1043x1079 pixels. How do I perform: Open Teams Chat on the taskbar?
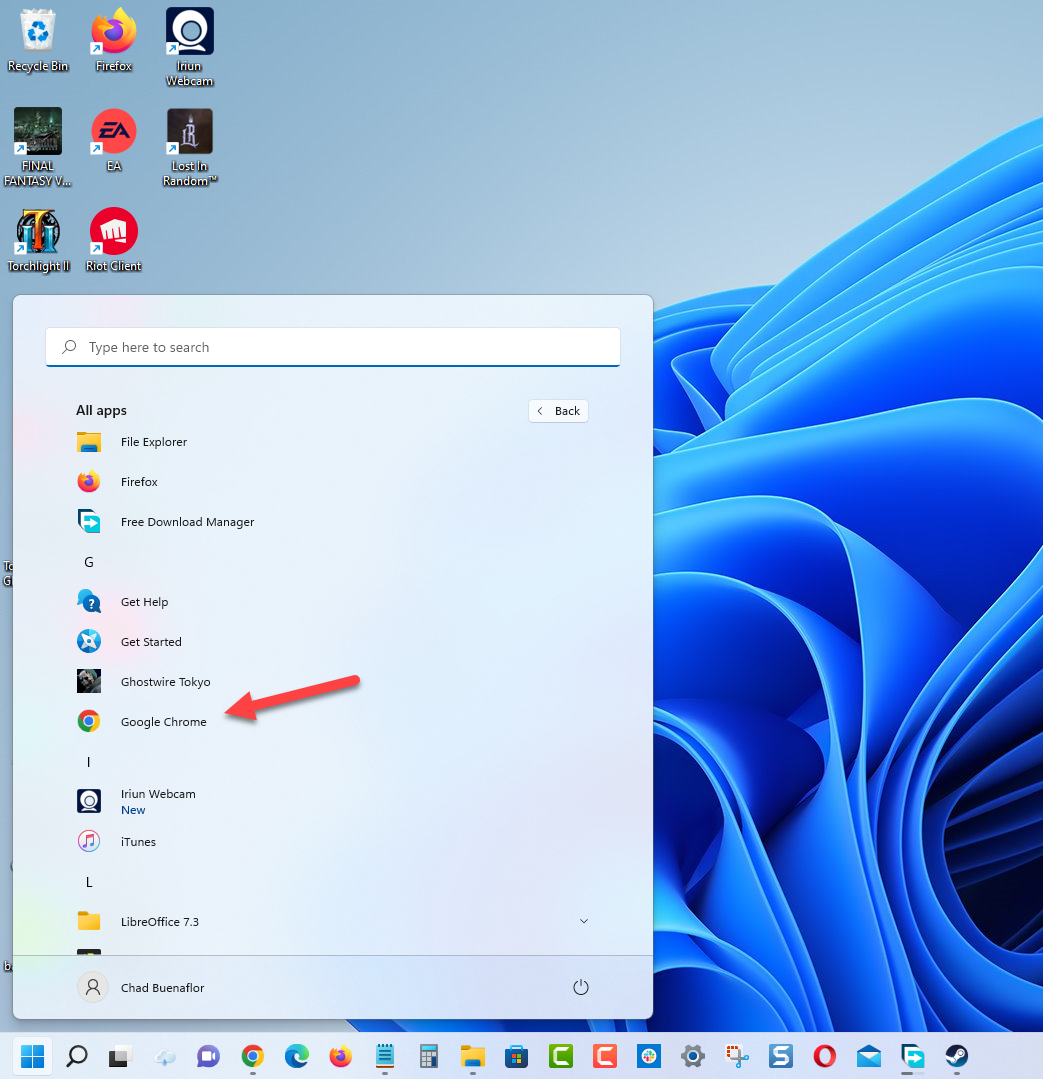[208, 1056]
